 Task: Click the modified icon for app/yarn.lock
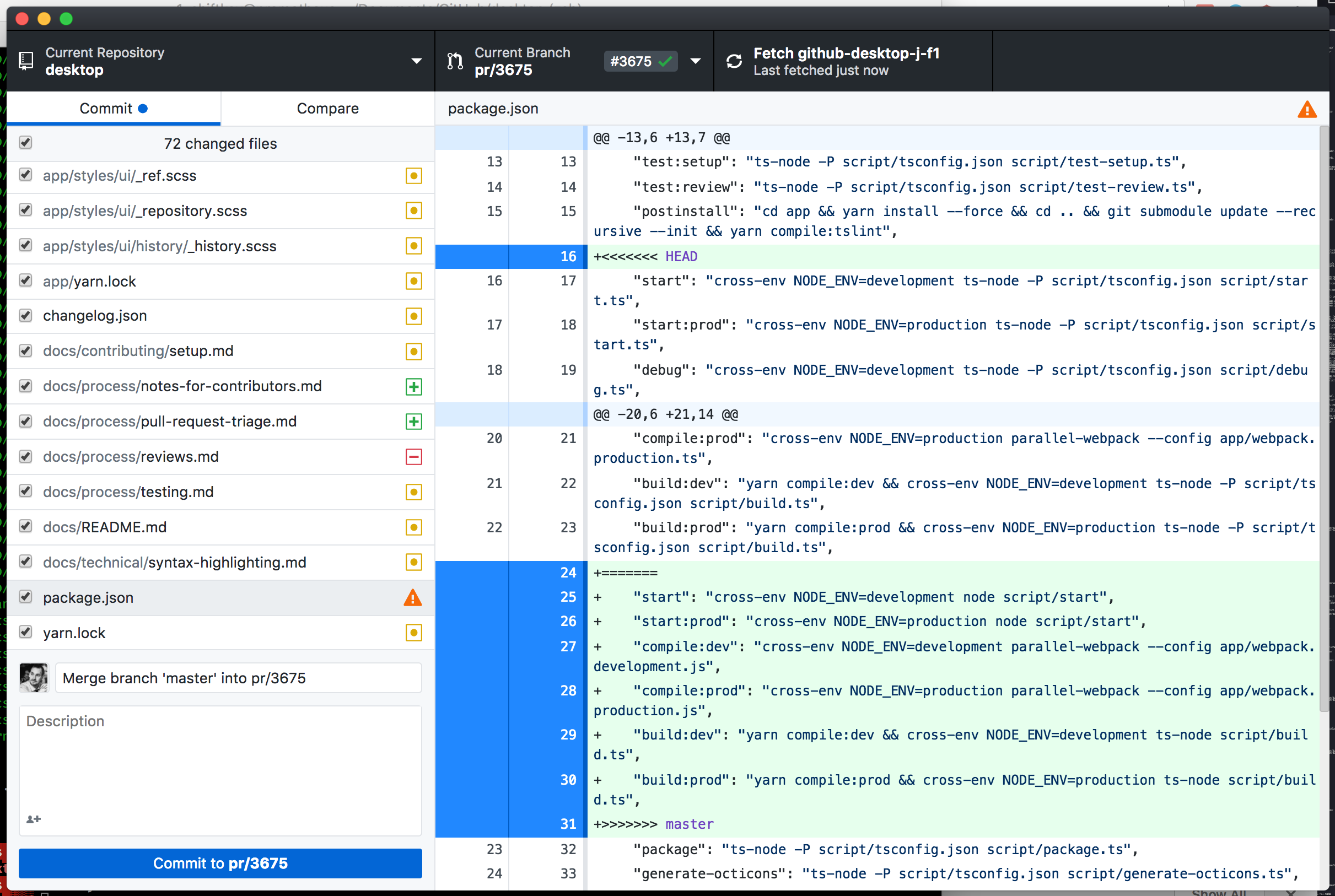[414, 281]
